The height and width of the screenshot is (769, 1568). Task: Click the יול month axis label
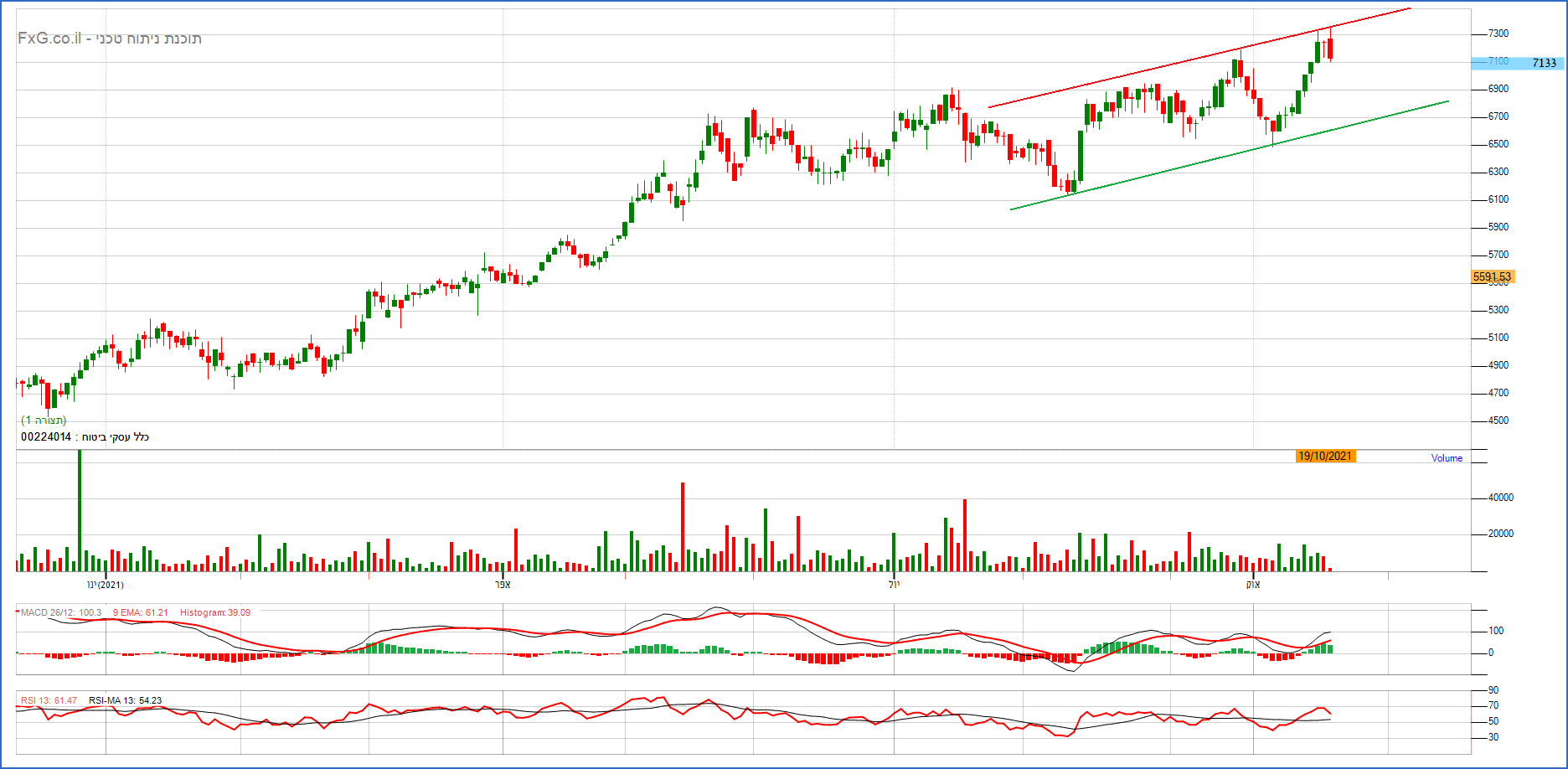point(894,585)
